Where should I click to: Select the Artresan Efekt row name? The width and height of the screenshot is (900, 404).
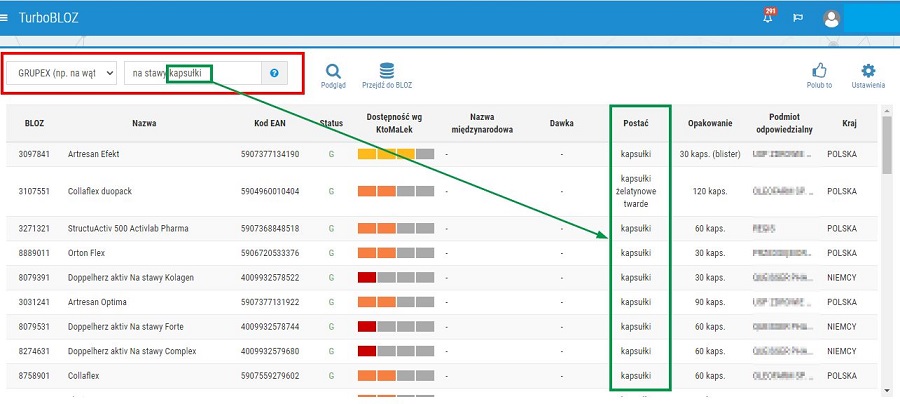tap(94, 154)
